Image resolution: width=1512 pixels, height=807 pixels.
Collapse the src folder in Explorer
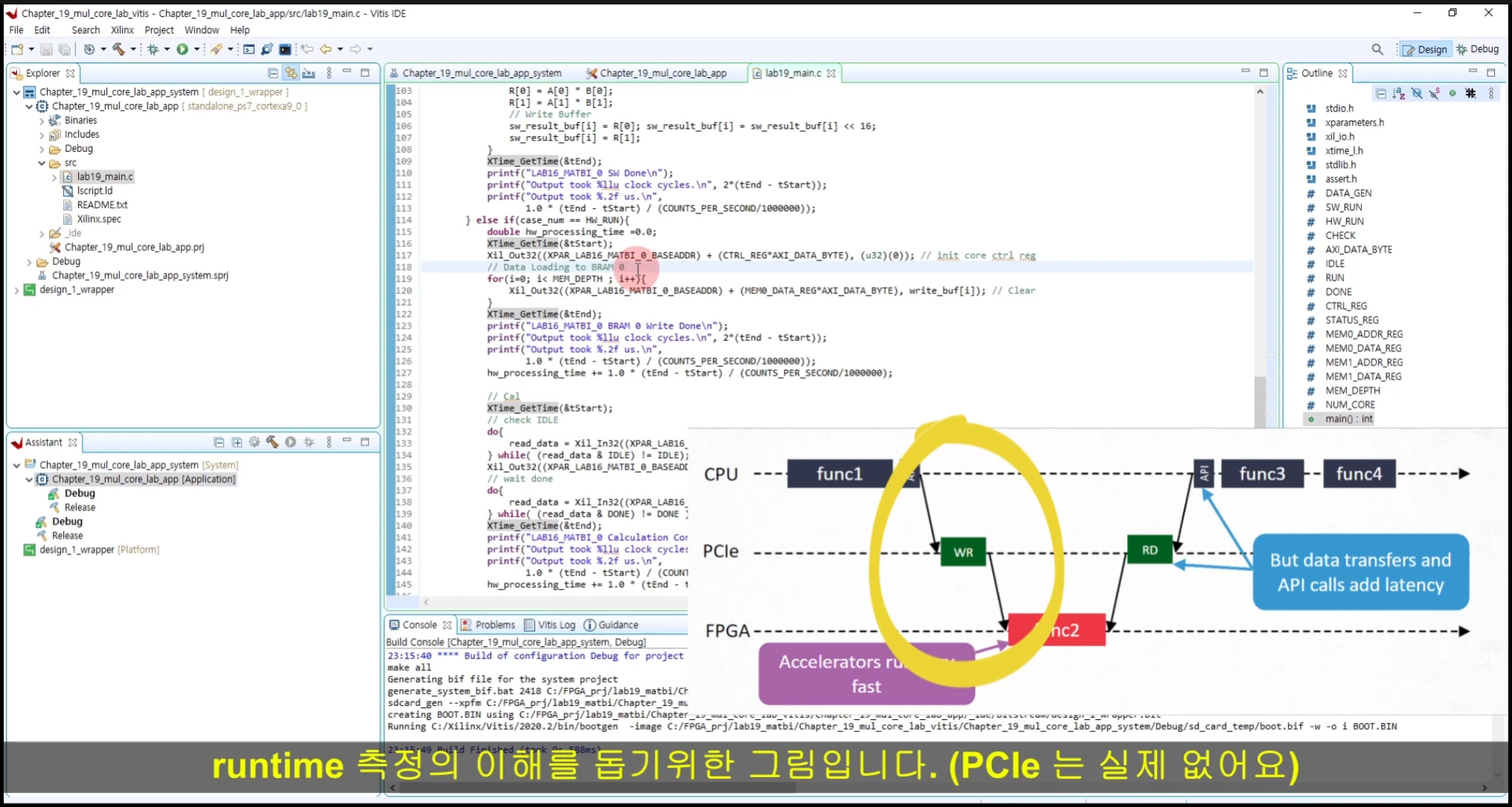pyautogui.click(x=42, y=163)
